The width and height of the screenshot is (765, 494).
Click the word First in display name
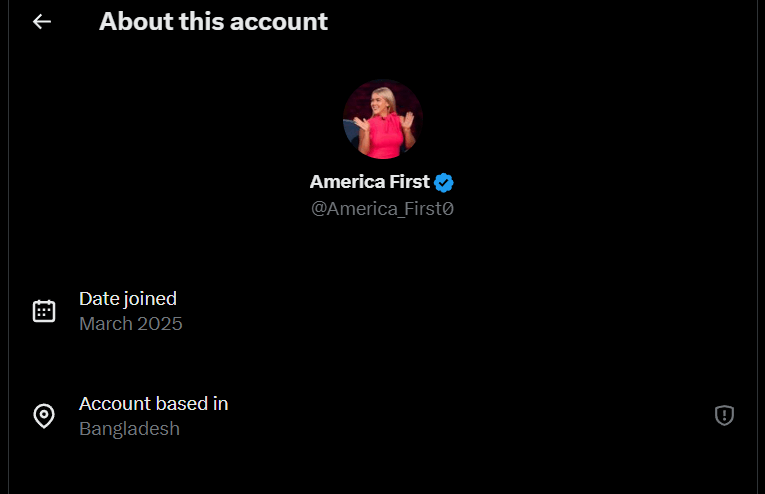click(407, 182)
